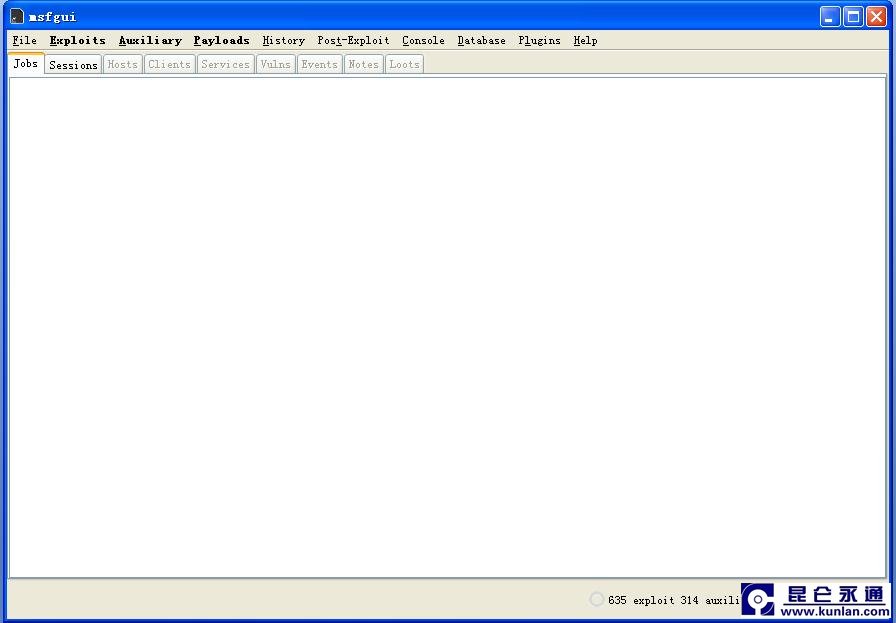The height and width of the screenshot is (623, 896).
Task: Open the Post-Exploit menu
Action: (353, 41)
